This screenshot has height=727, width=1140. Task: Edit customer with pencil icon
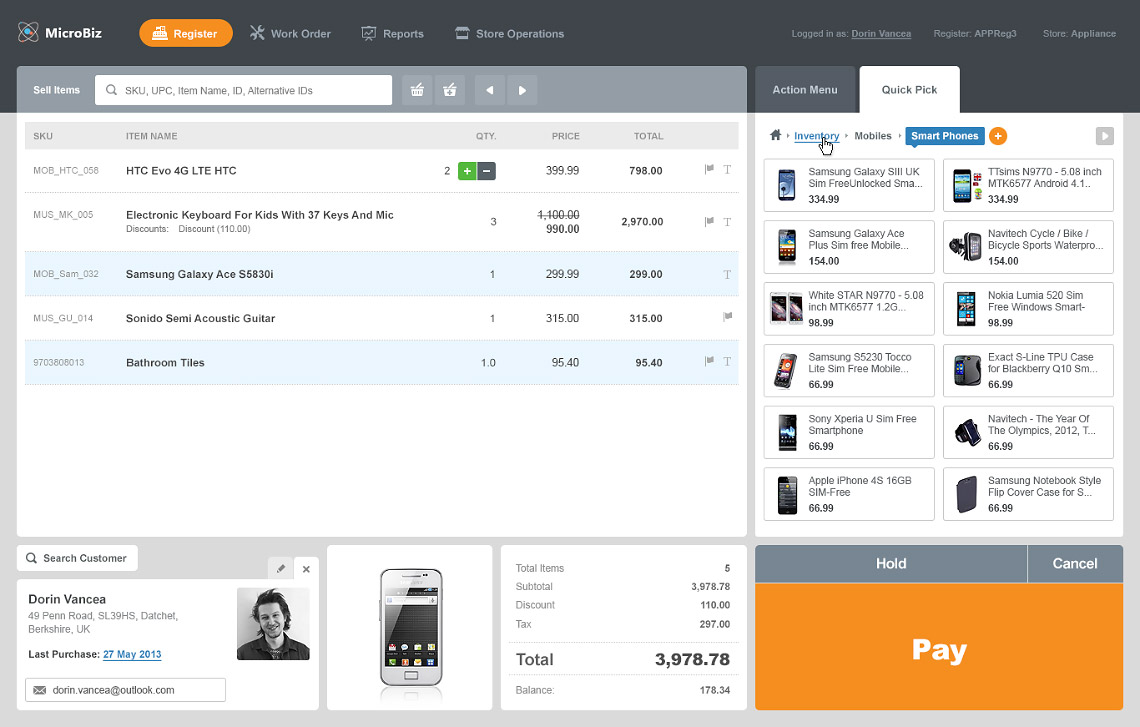point(281,569)
